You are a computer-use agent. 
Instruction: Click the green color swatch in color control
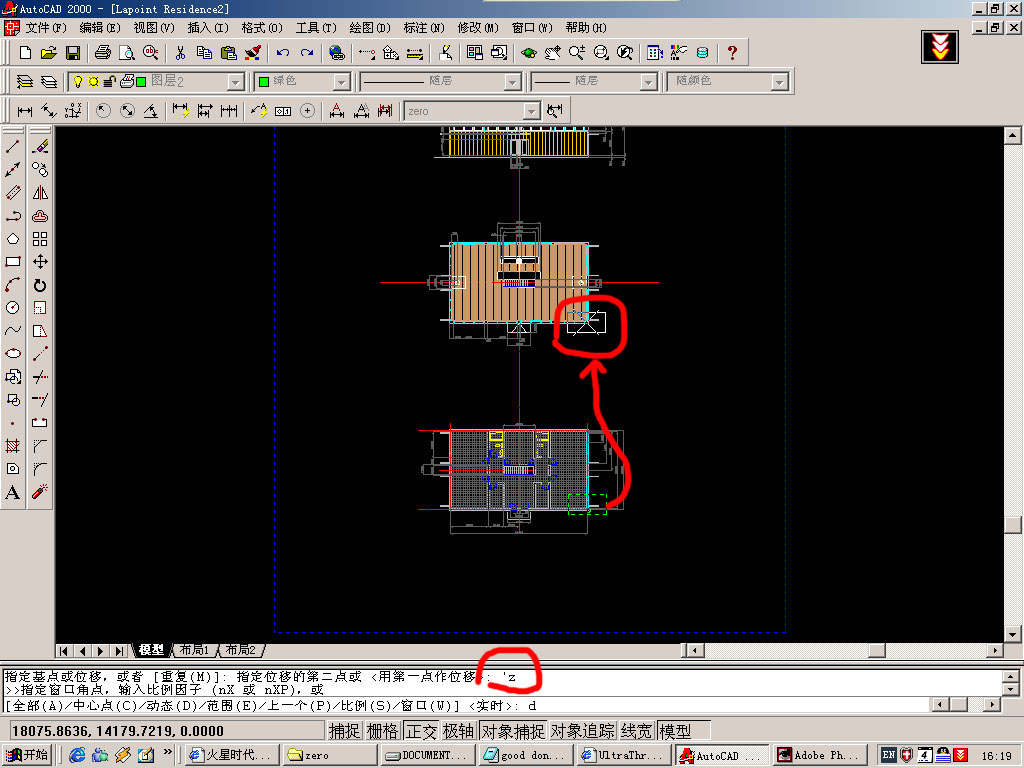pos(264,82)
